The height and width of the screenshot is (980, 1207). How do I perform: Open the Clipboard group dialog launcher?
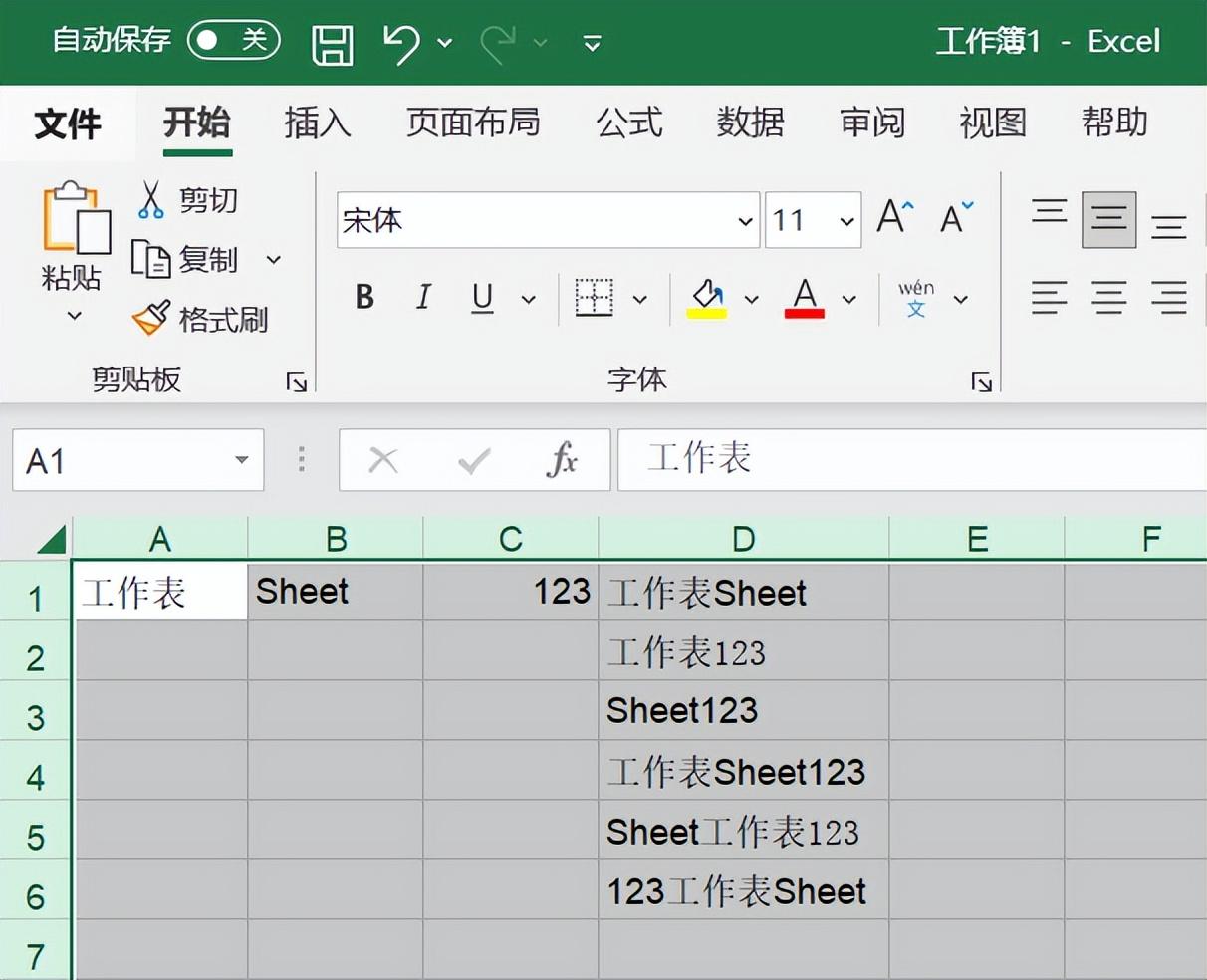[x=296, y=379]
